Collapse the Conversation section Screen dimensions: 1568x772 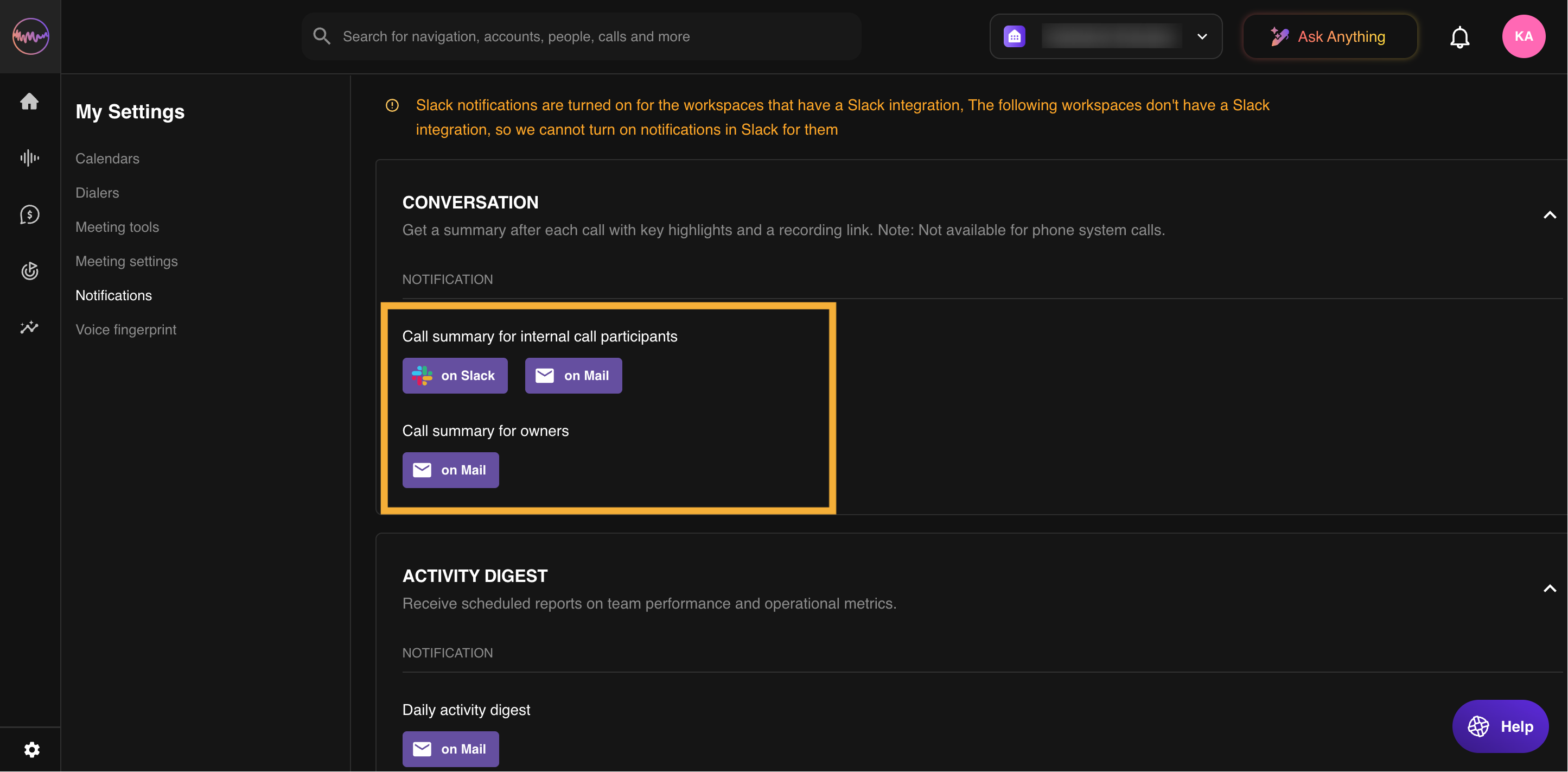pos(1549,215)
